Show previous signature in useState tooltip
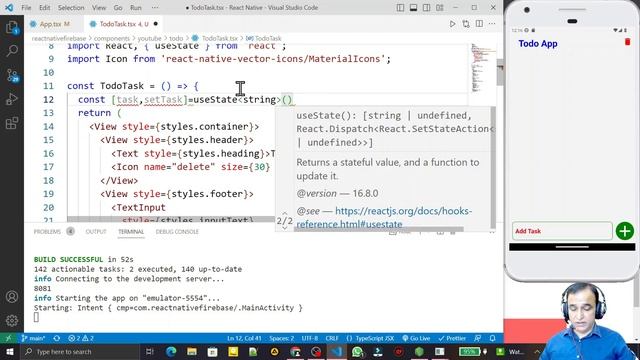The width and height of the screenshot is (640, 360). 284,213
